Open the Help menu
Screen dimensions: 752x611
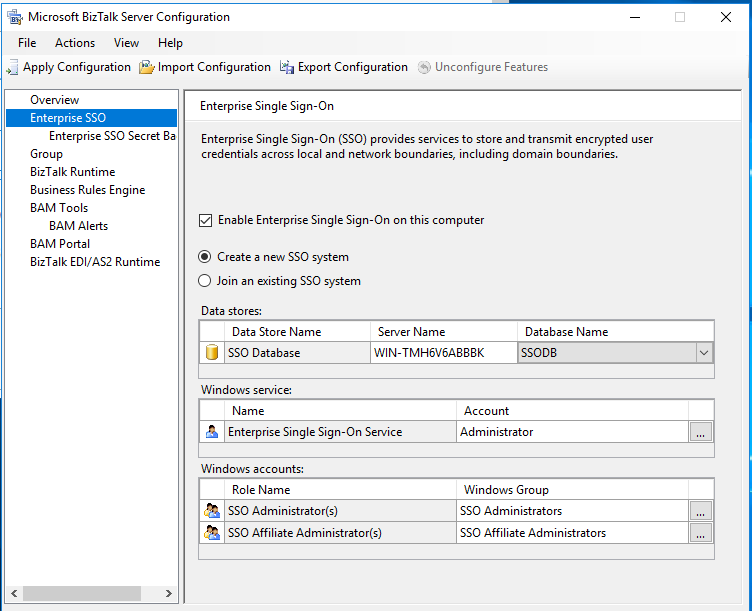pos(170,43)
